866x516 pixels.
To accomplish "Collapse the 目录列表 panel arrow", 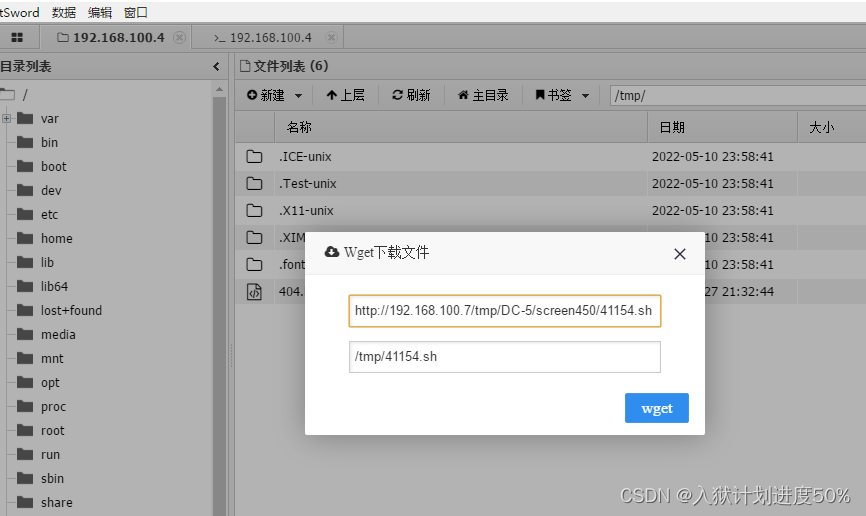I will tap(216, 67).
